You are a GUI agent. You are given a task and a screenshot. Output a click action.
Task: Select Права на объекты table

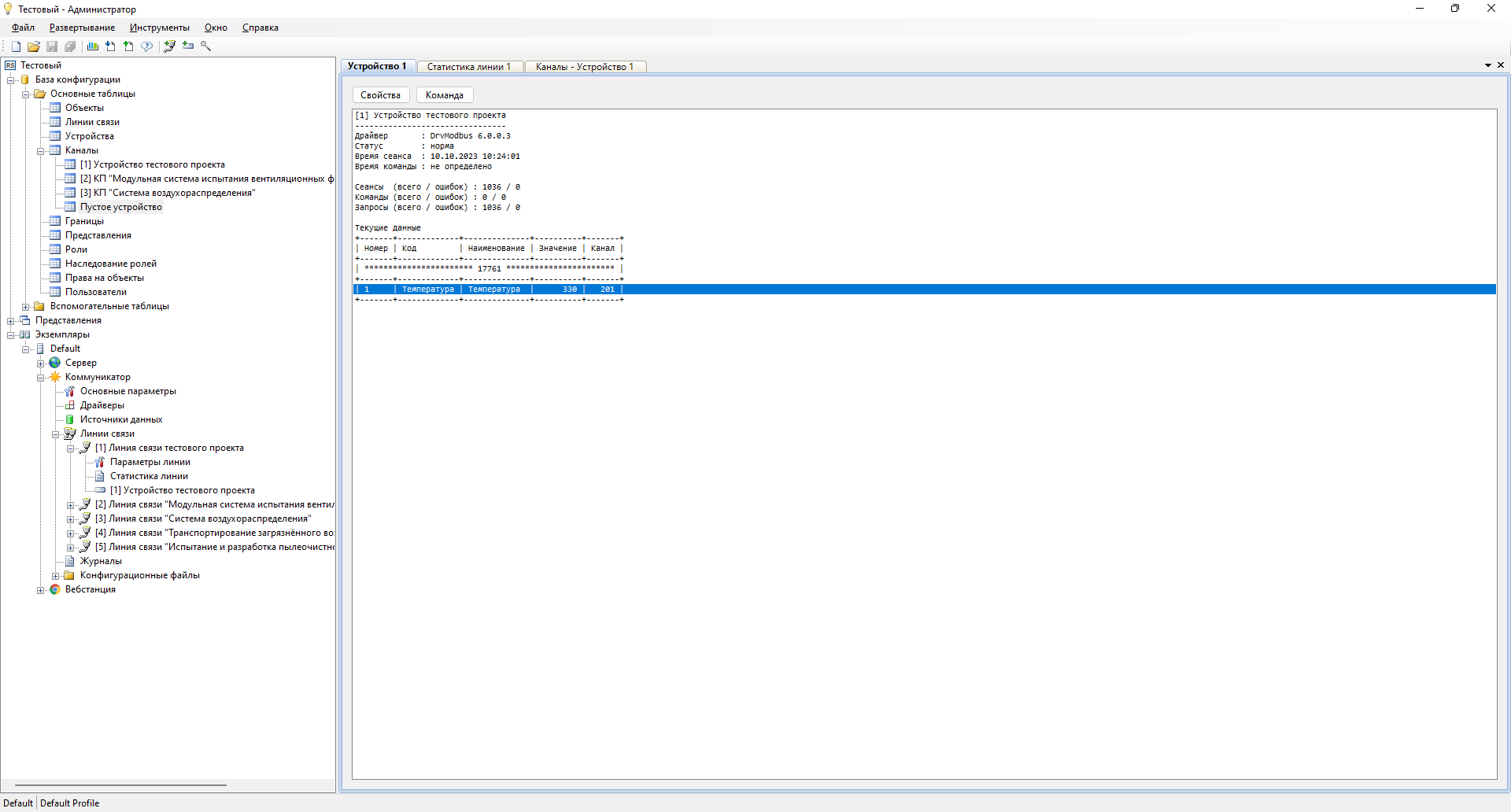point(105,278)
